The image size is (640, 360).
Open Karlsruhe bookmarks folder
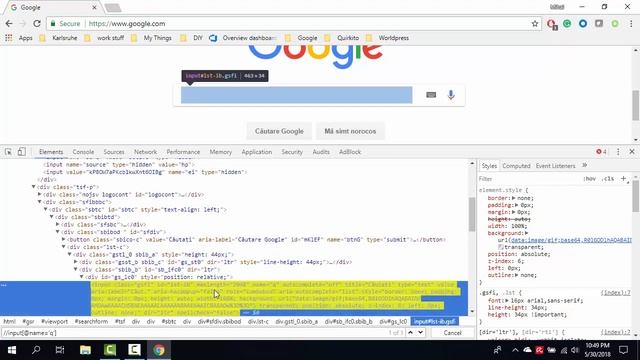tap(58, 38)
